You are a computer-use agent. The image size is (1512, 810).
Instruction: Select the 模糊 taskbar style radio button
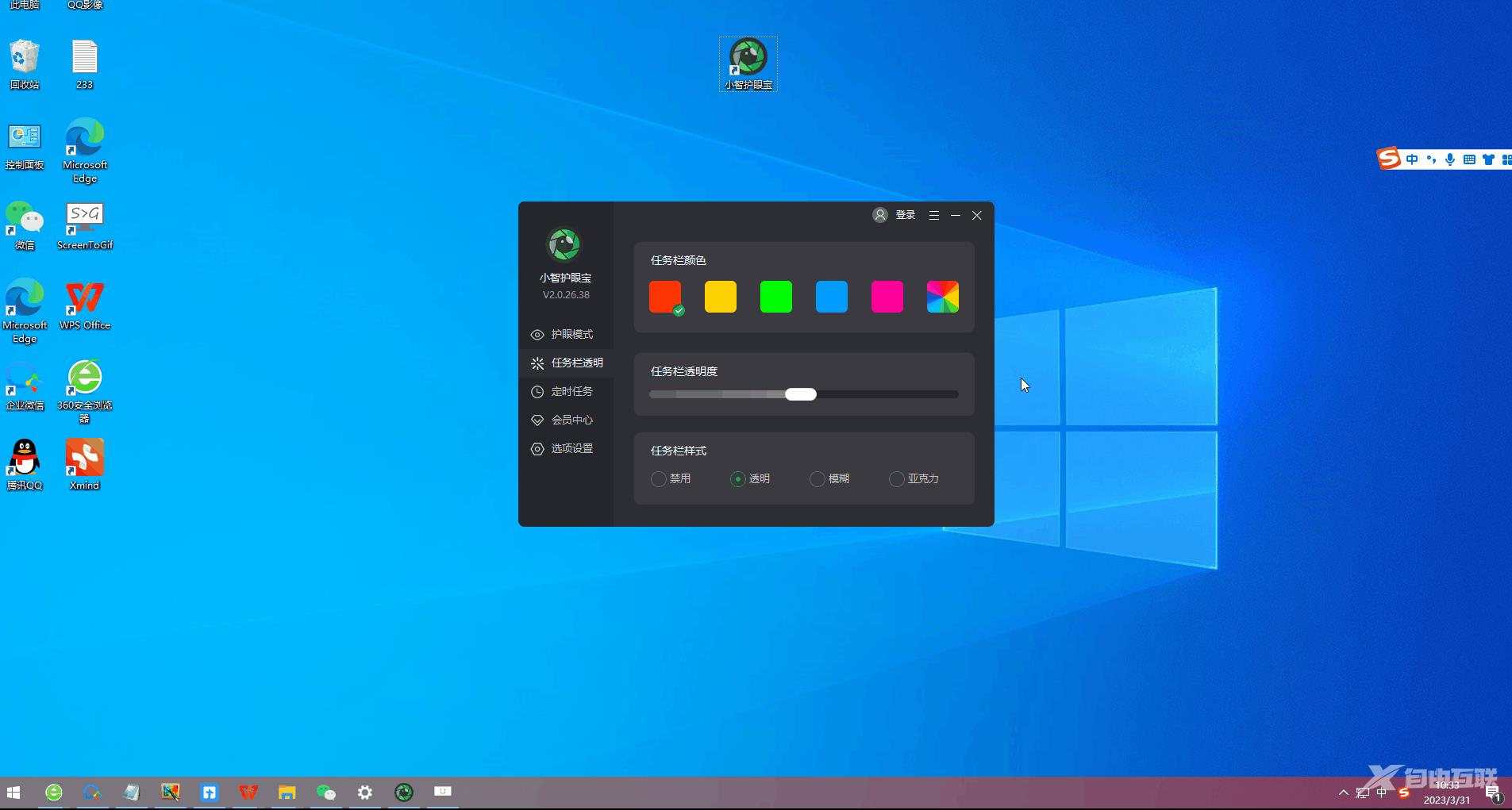tap(817, 479)
